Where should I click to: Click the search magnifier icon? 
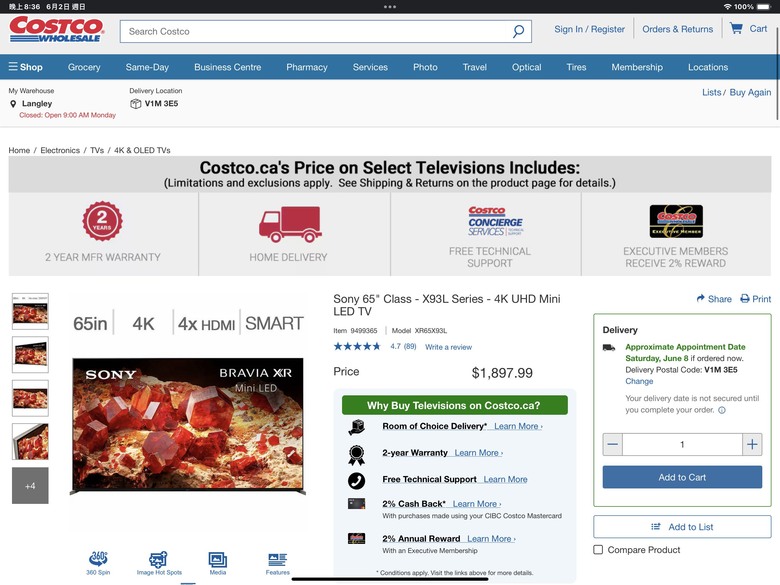pos(518,31)
